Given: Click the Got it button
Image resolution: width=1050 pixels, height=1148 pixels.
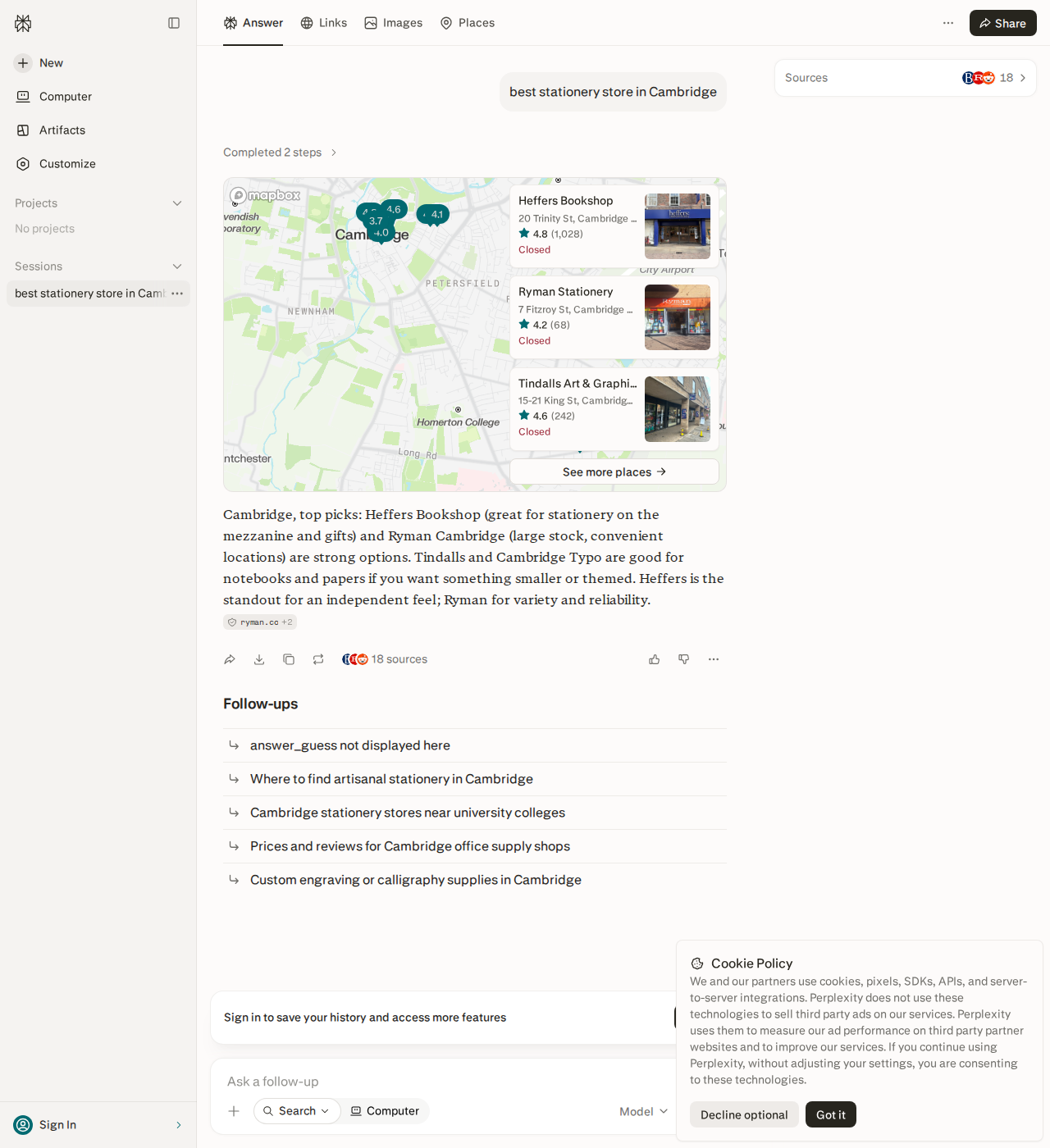Looking at the screenshot, I should click(x=831, y=1114).
